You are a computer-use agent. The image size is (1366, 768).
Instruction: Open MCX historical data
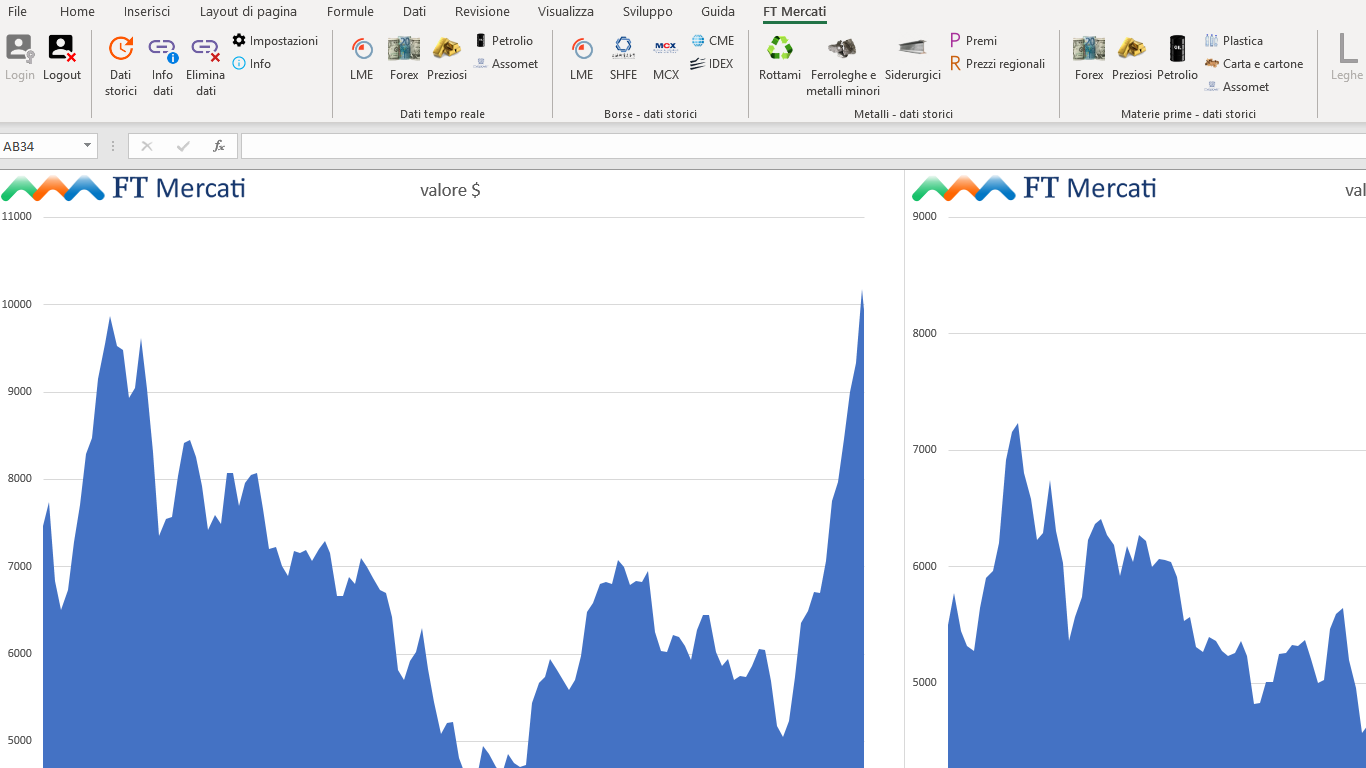pyautogui.click(x=665, y=58)
